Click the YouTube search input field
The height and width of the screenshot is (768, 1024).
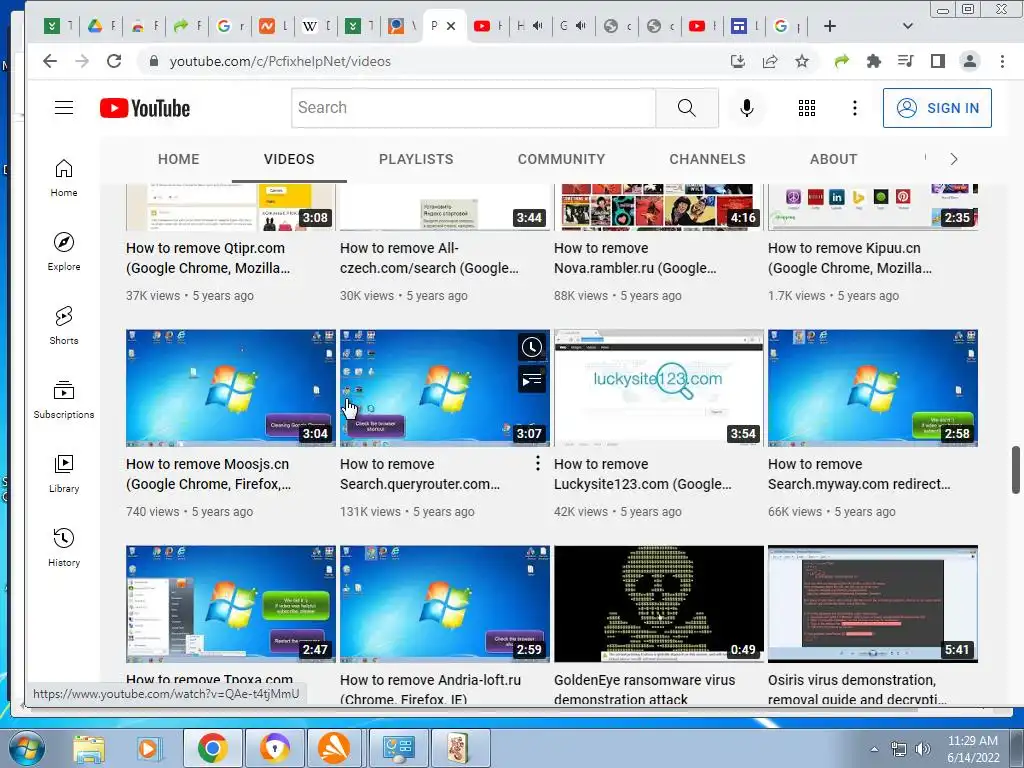click(473, 108)
